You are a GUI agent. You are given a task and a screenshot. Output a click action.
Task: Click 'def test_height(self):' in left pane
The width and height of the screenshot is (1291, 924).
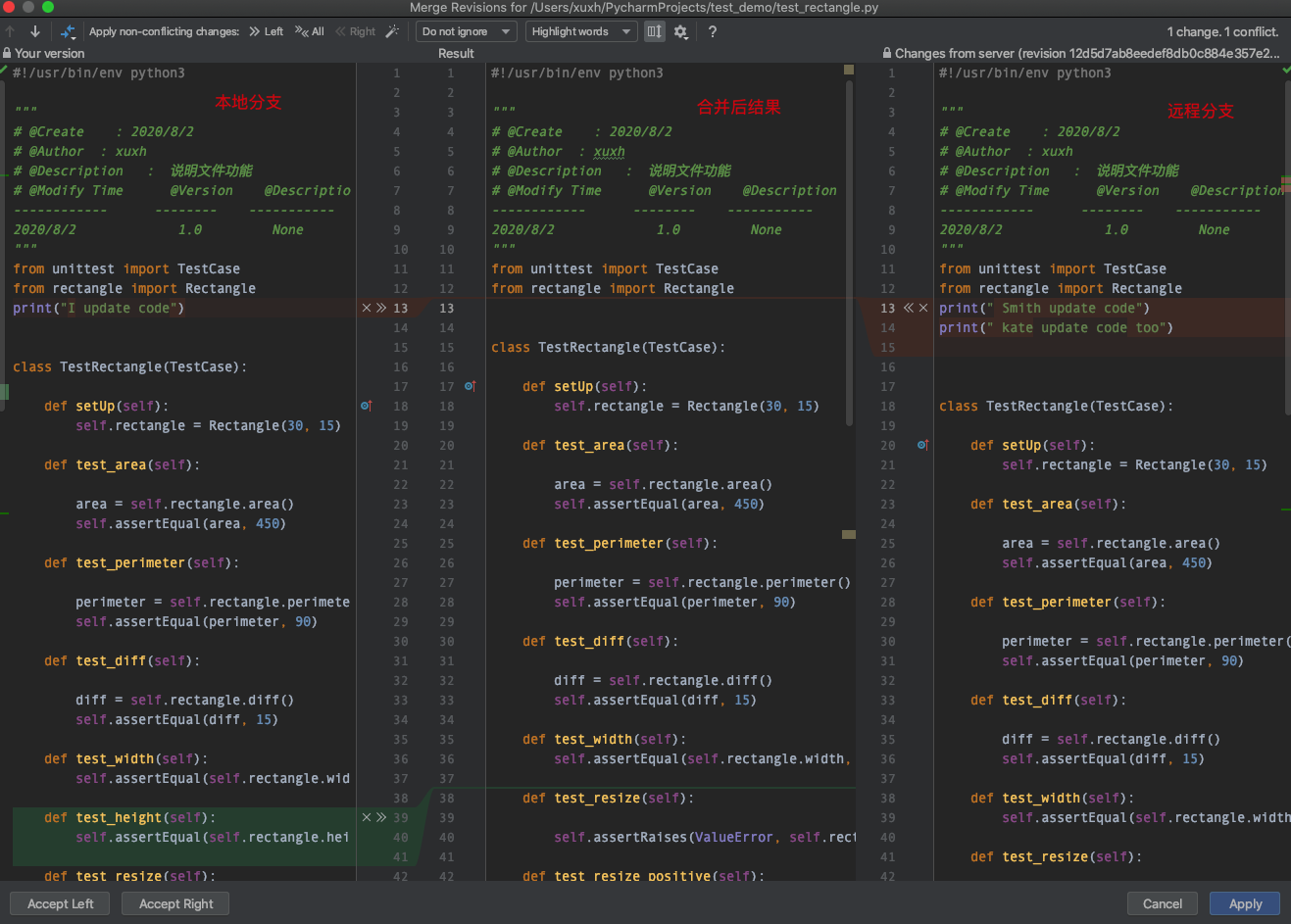(x=129, y=817)
